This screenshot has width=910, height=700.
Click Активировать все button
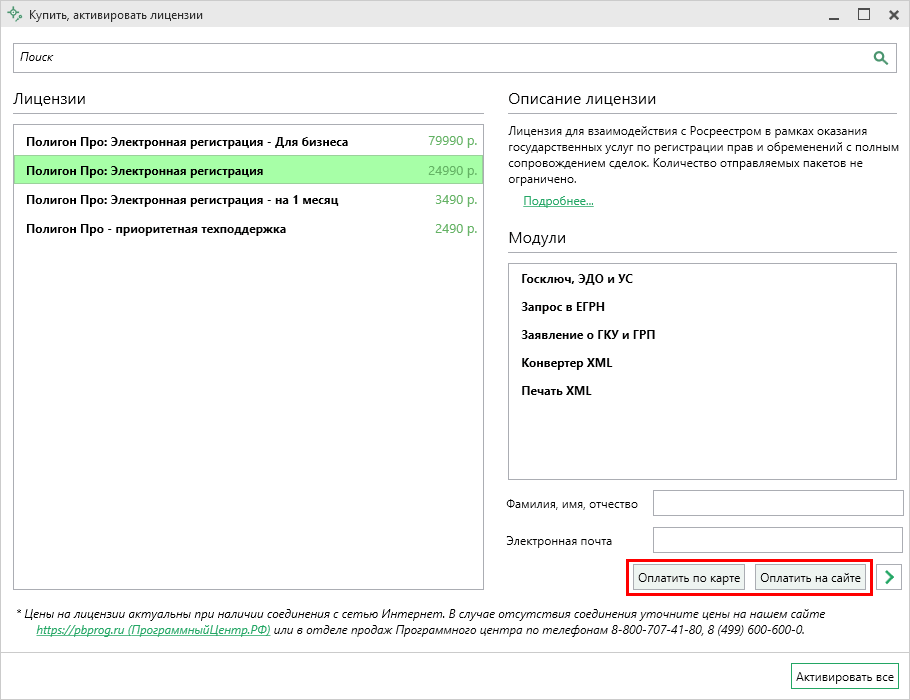click(x=844, y=676)
